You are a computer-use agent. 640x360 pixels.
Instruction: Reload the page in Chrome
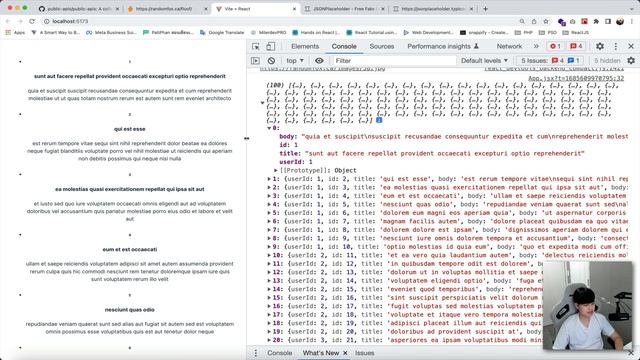click(x=32, y=21)
